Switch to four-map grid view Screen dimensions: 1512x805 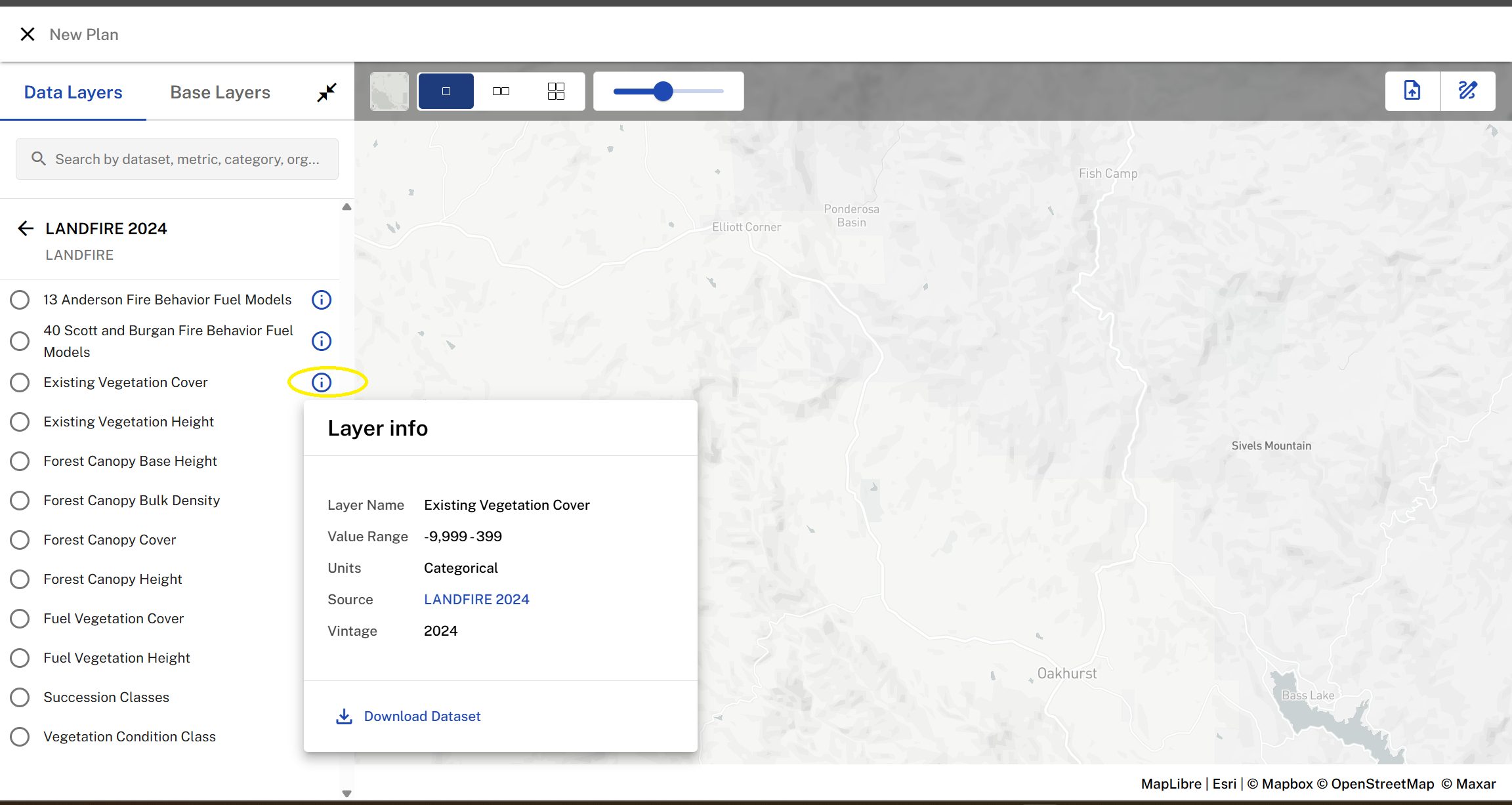click(x=556, y=91)
